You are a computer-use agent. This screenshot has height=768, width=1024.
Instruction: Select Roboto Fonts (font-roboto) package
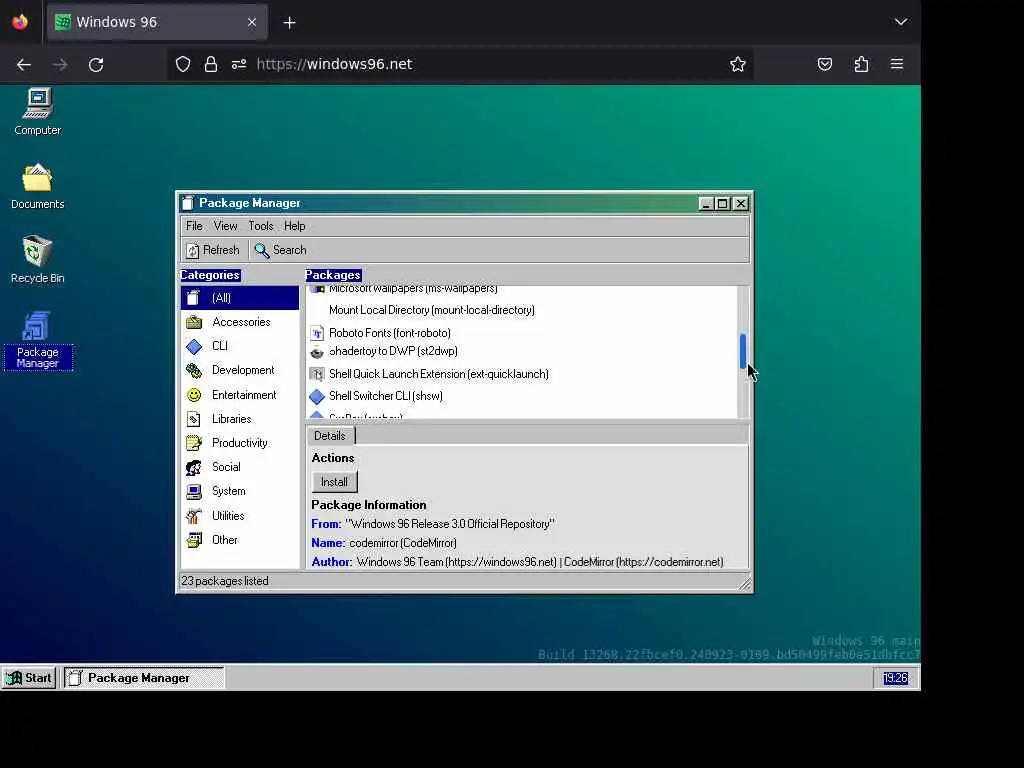click(390, 333)
